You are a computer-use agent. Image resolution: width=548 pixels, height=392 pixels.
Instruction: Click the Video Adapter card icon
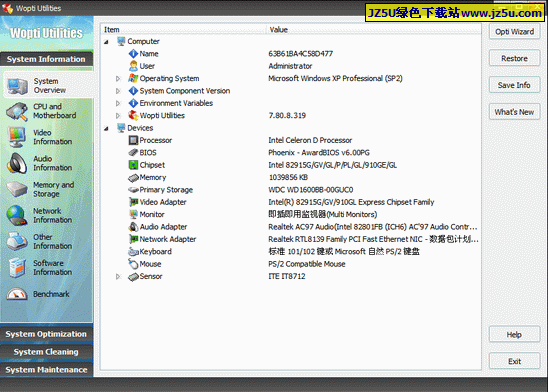[133, 202]
